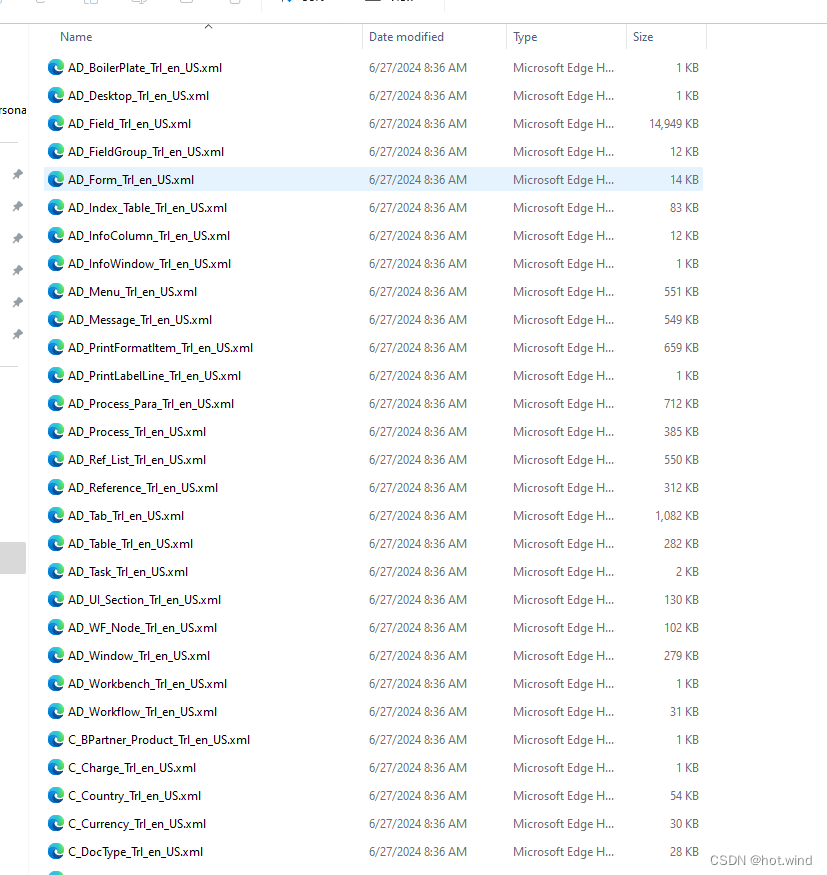Select file name AD_Desktop_Trl_en_US.xml
This screenshot has width=827, height=875.
click(138, 95)
